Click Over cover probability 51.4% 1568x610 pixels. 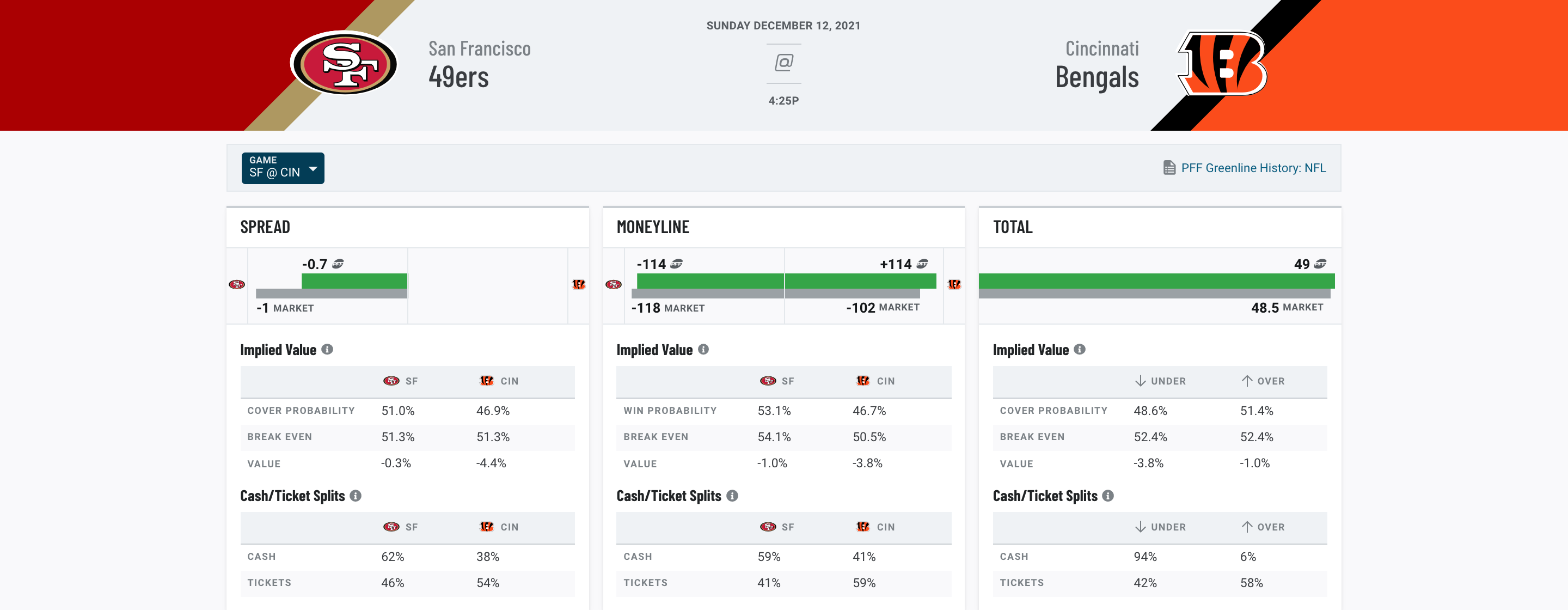[1257, 411]
